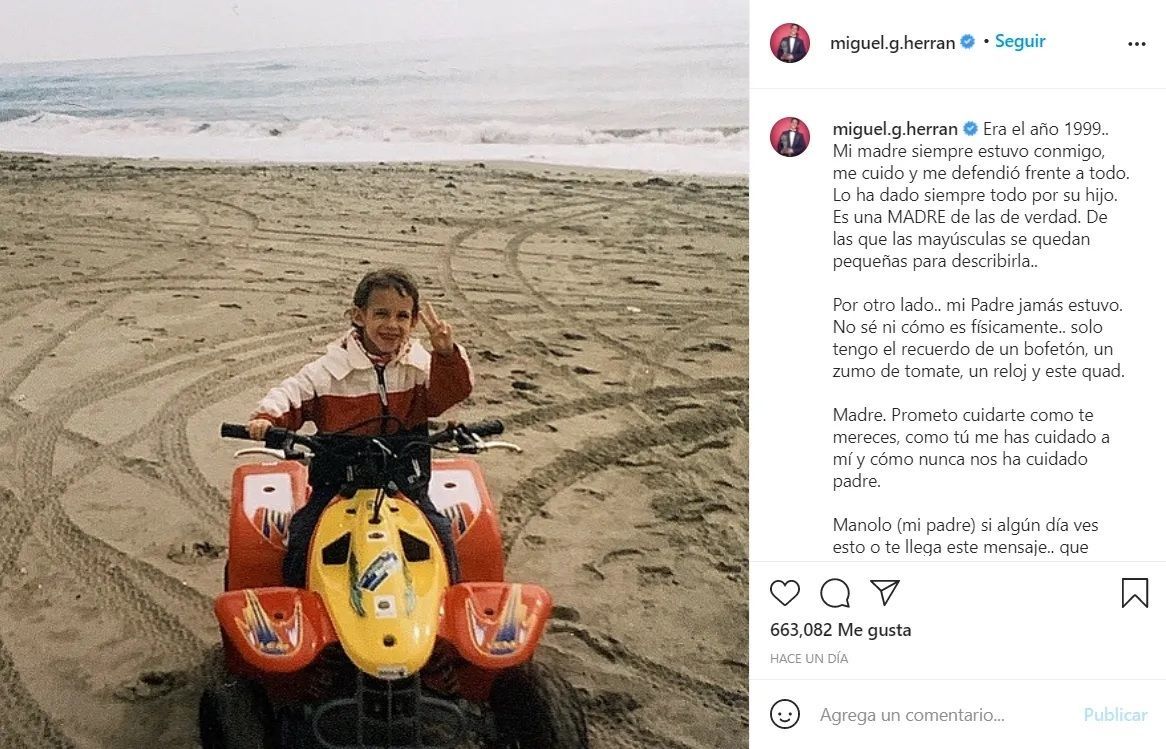The height and width of the screenshot is (749, 1166).
Task: Click the caption text starting Era el año 1999
Action: tap(980, 195)
